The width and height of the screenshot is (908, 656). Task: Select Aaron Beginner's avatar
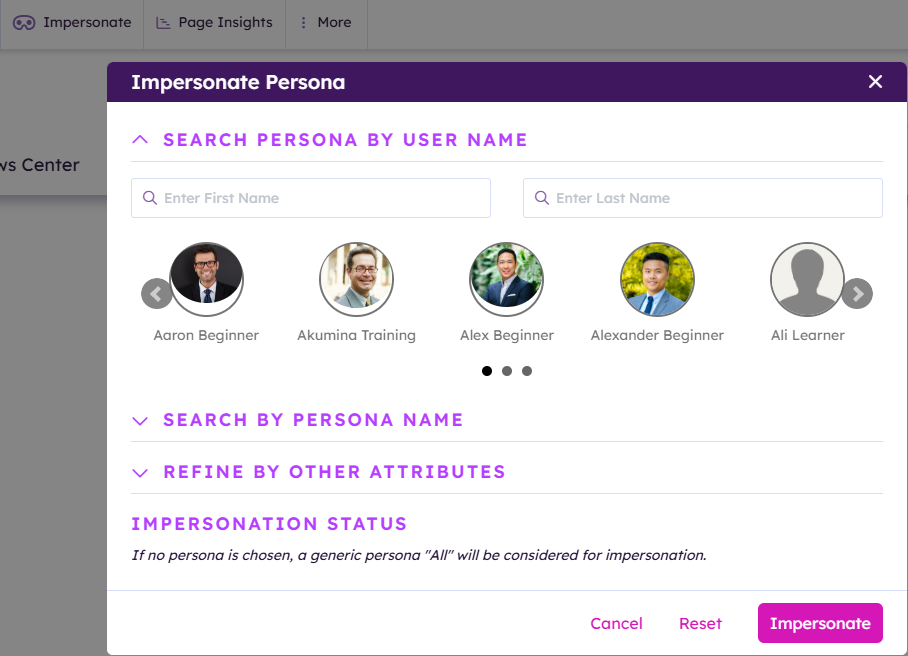point(206,280)
